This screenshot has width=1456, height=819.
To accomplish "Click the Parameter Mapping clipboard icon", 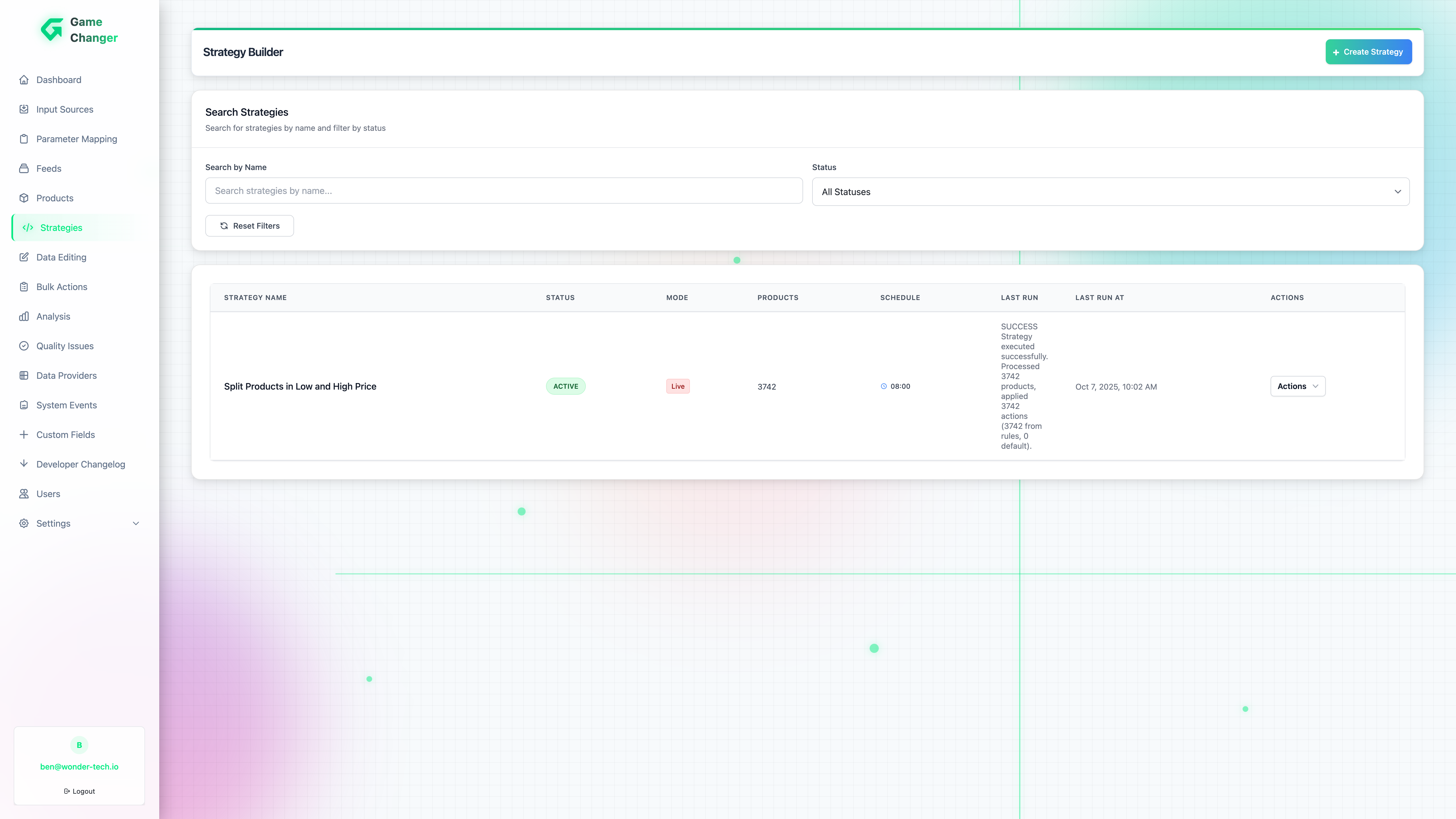I will (24, 139).
